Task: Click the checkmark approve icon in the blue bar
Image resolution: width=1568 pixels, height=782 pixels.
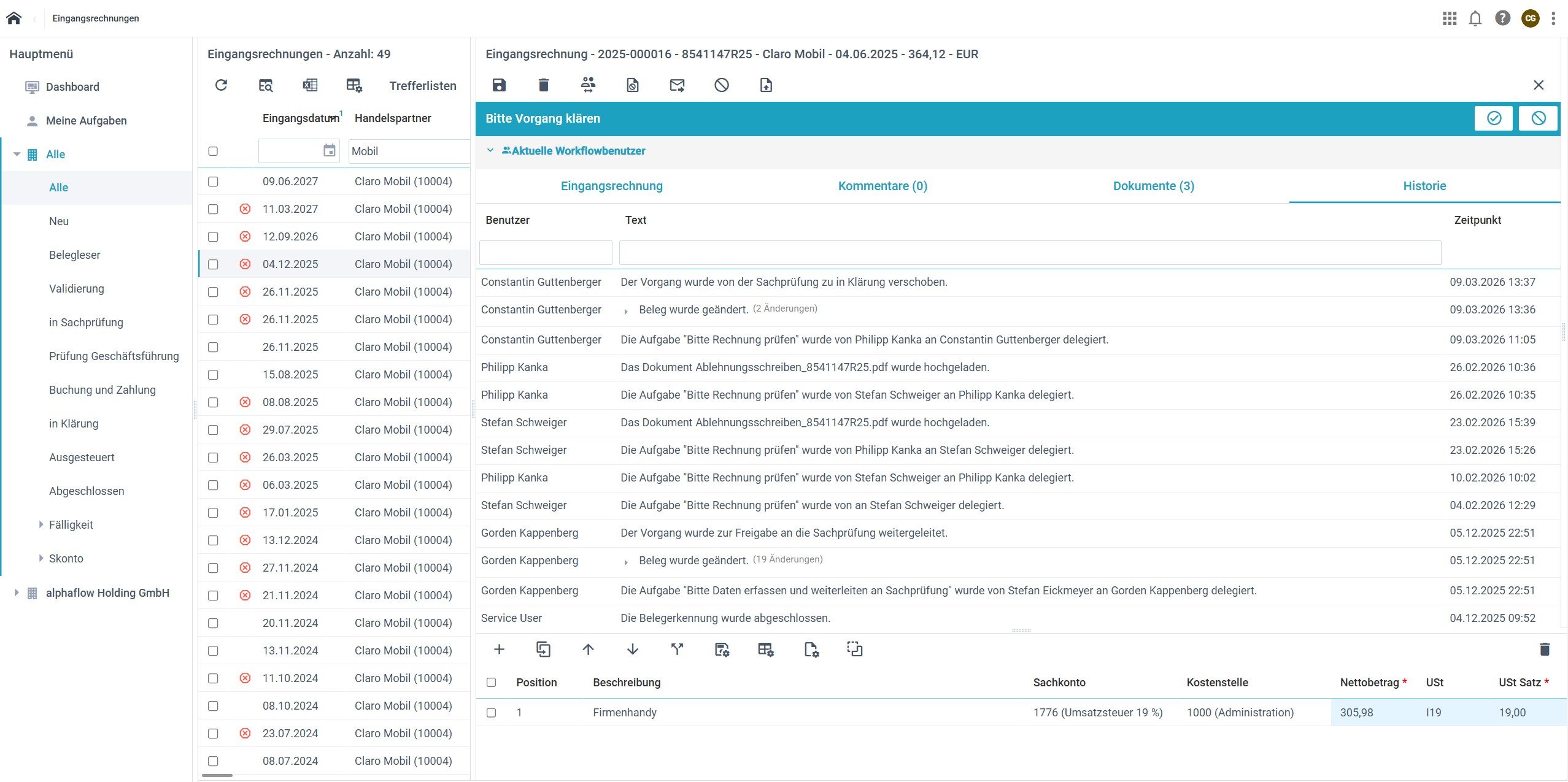Action: 1494,118
